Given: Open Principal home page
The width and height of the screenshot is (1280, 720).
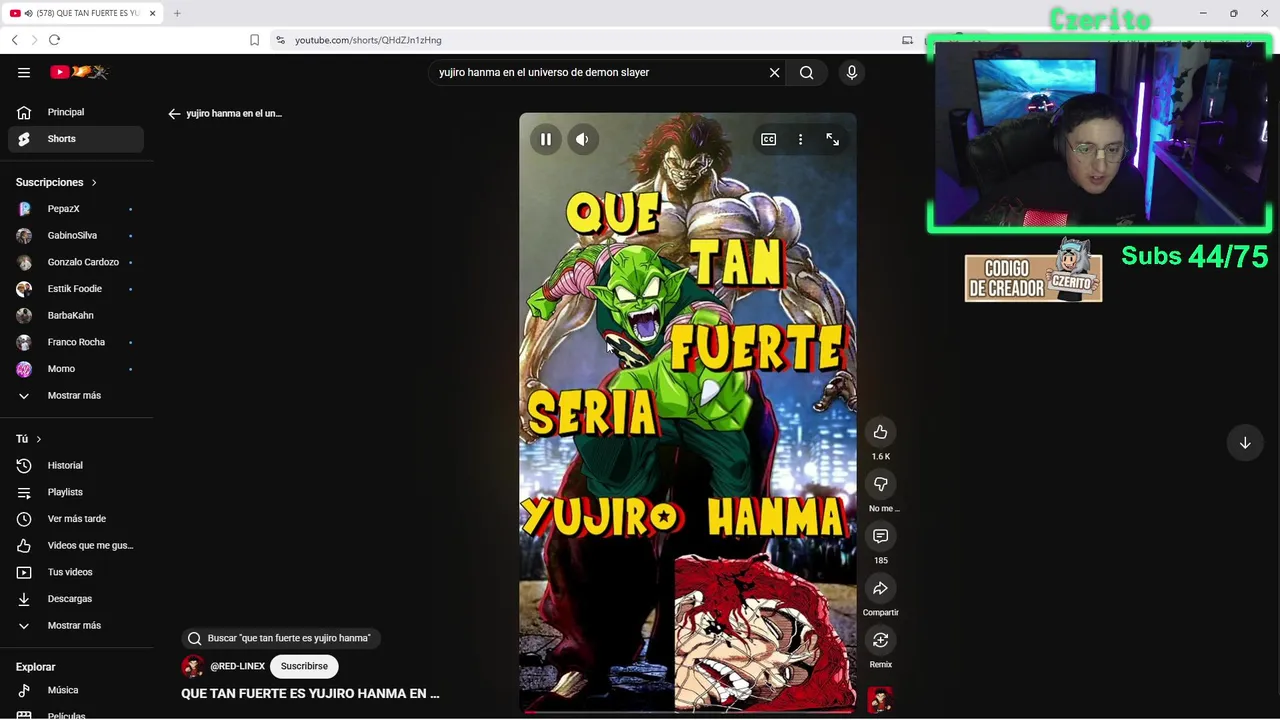Looking at the screenshot, I should coord(76,112).
